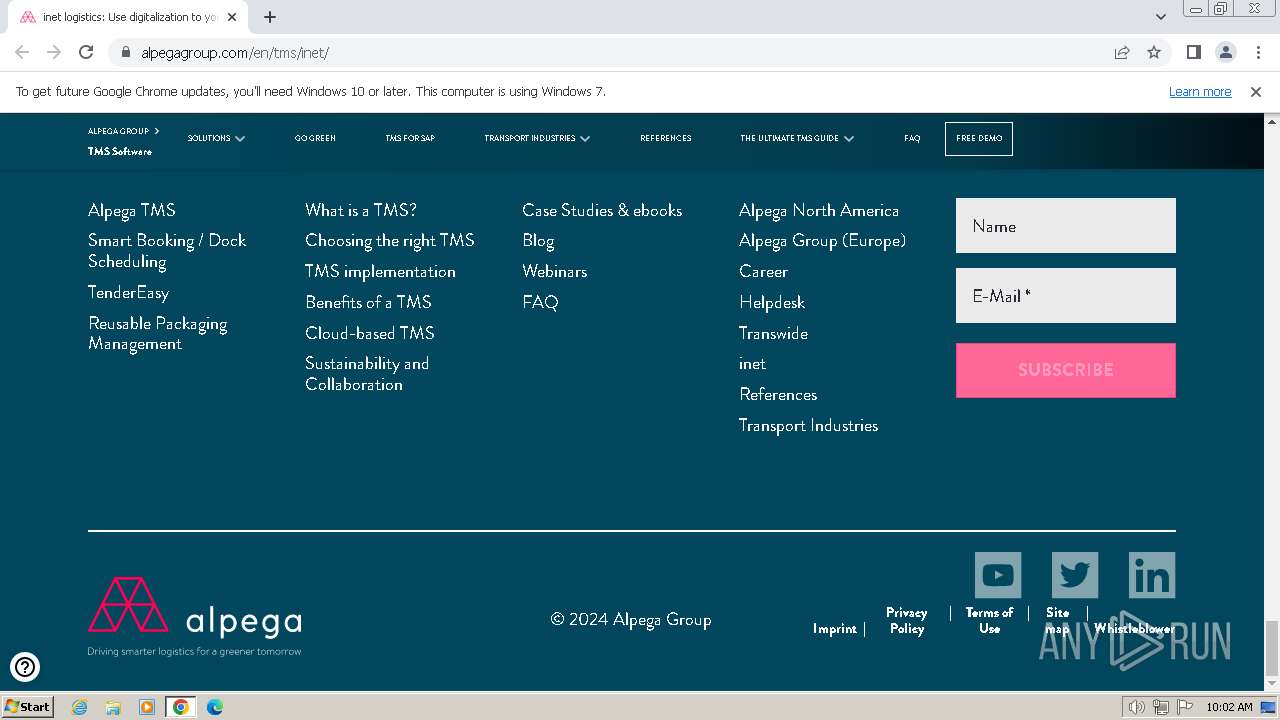Open the Twitter social icon
The image size is (1280, 720).
point(1075,575)
